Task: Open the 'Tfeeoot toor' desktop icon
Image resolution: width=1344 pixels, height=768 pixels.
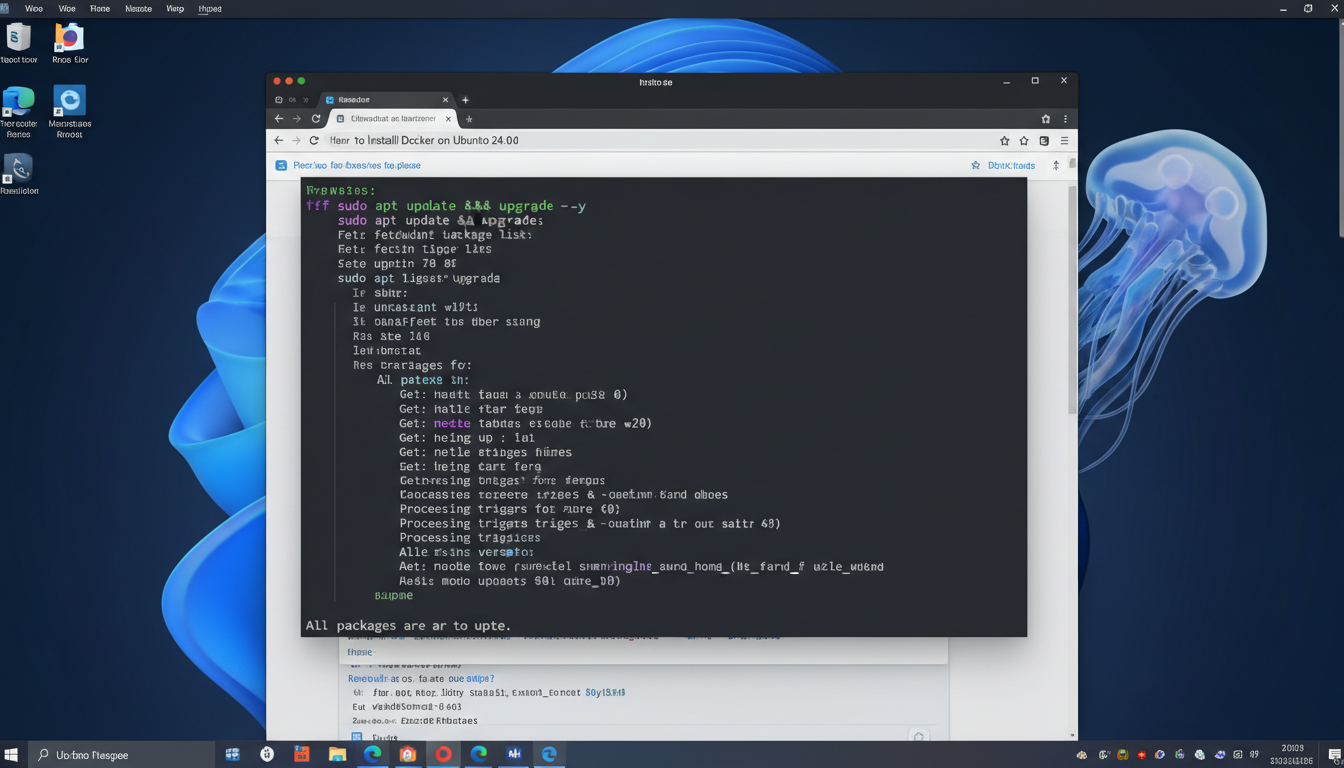Action: tap(19, 44)
